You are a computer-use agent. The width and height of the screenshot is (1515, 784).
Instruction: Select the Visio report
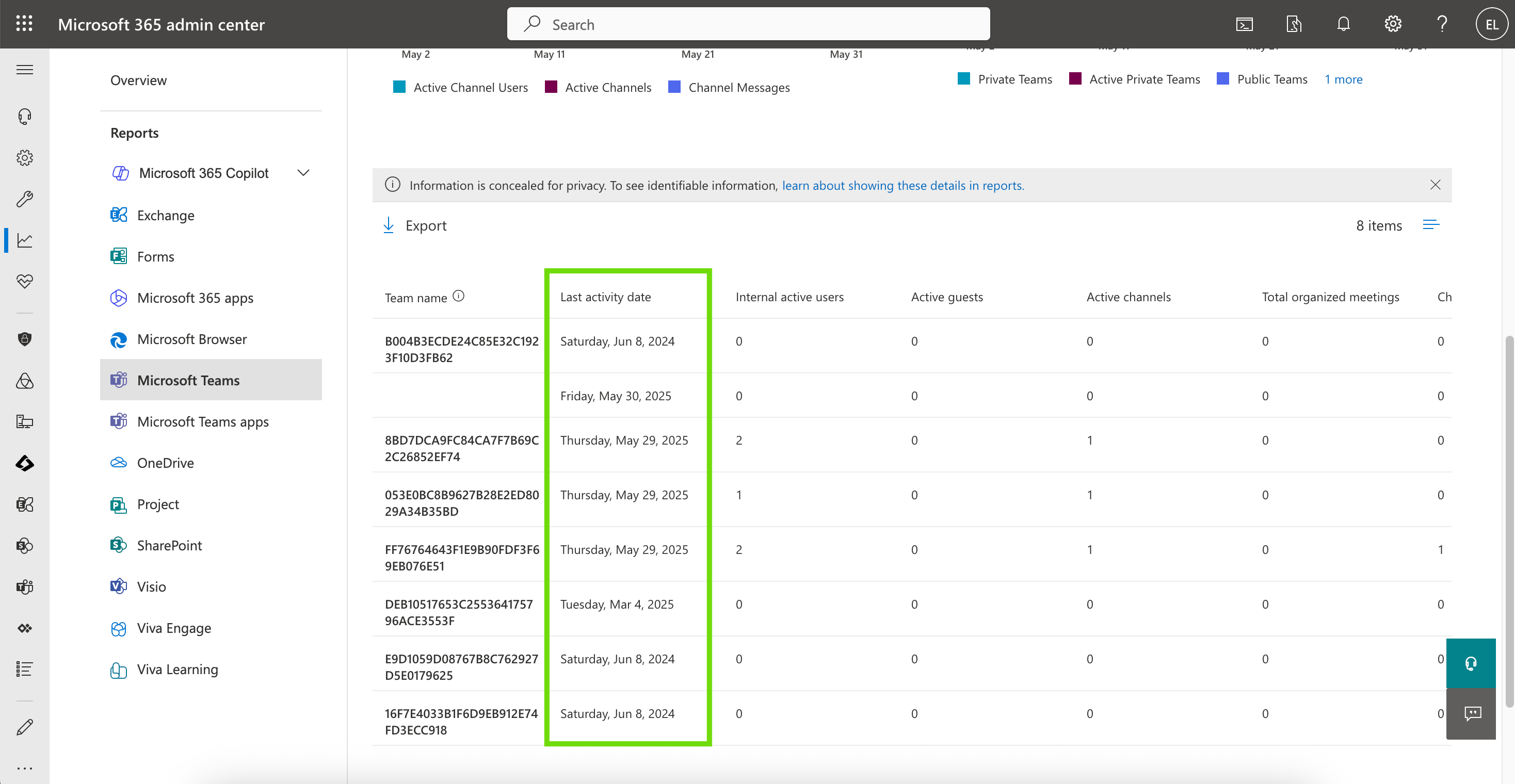(211, 586)
